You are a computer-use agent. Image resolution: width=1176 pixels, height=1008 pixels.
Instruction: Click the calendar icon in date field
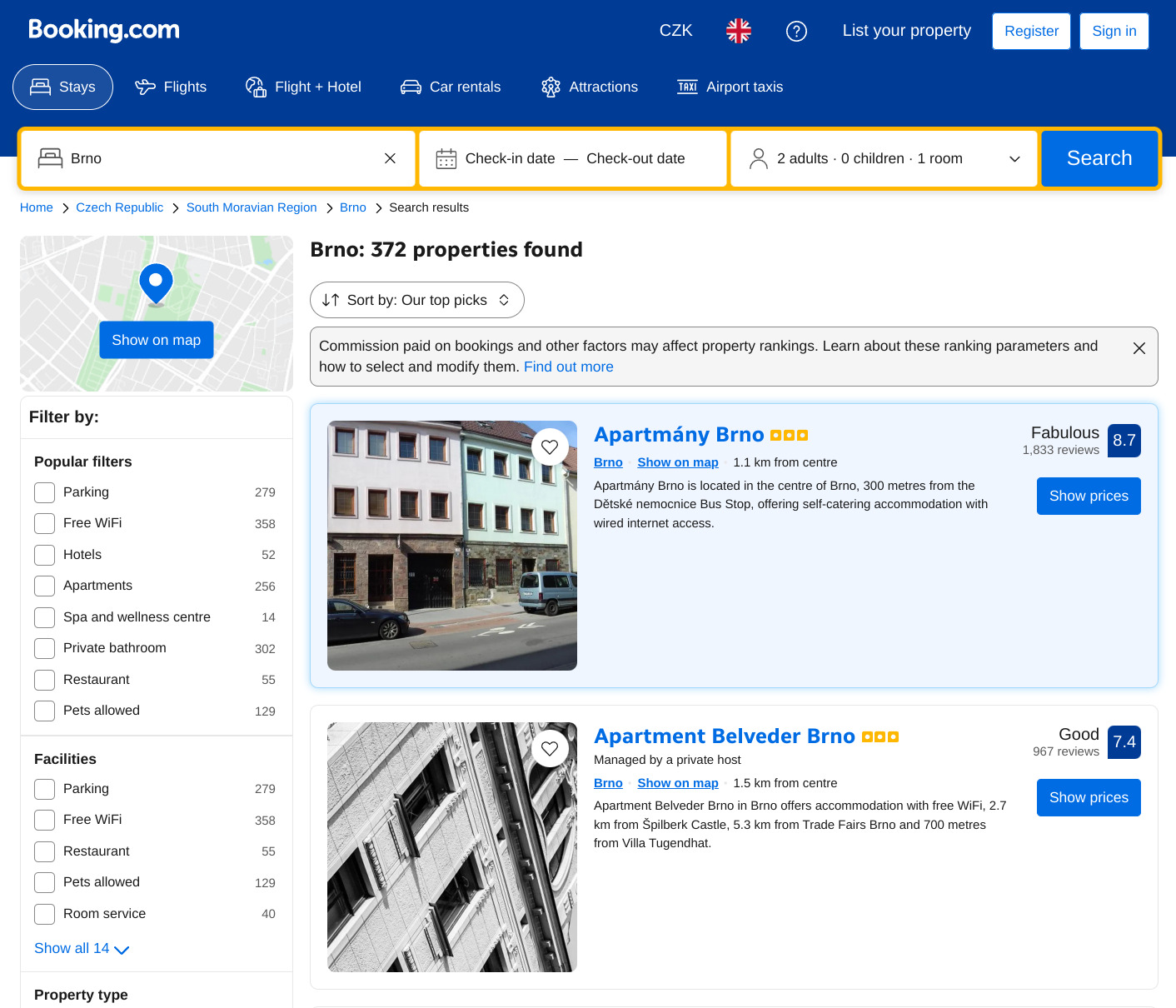(446, 158)
